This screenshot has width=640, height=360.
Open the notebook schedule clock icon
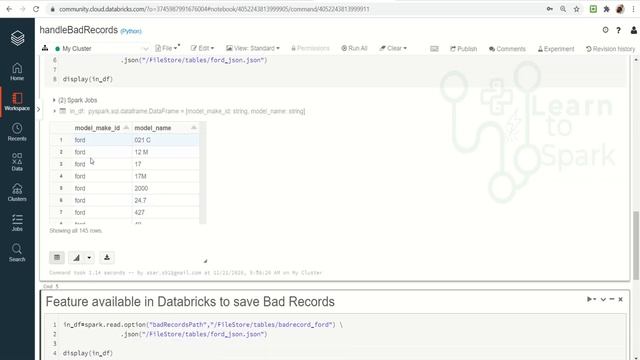coord(605,30)
